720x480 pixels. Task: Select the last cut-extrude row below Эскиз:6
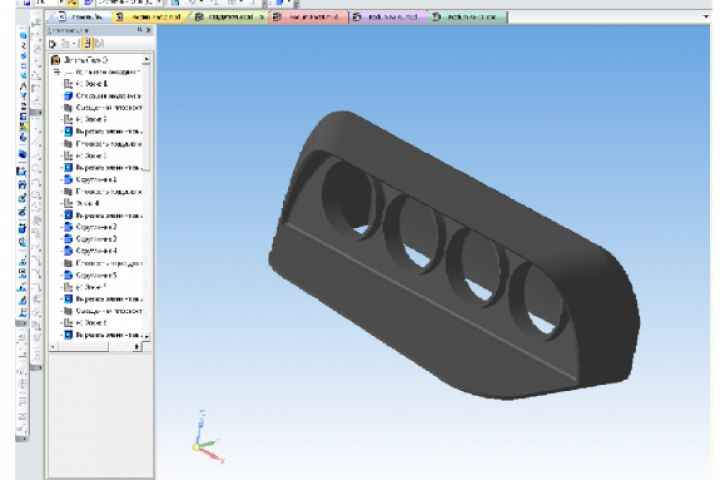[x=102, y=335]
